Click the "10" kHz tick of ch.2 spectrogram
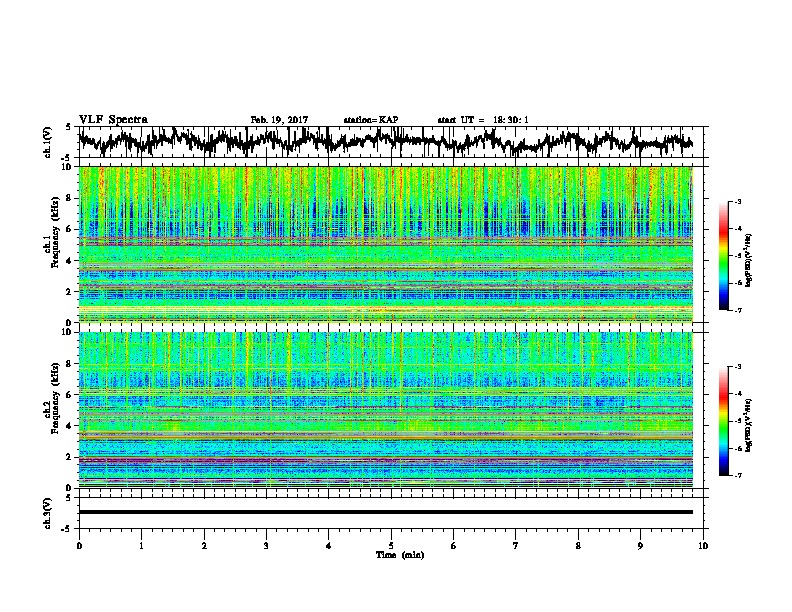The image size is (792, 612). coord(68,332)
